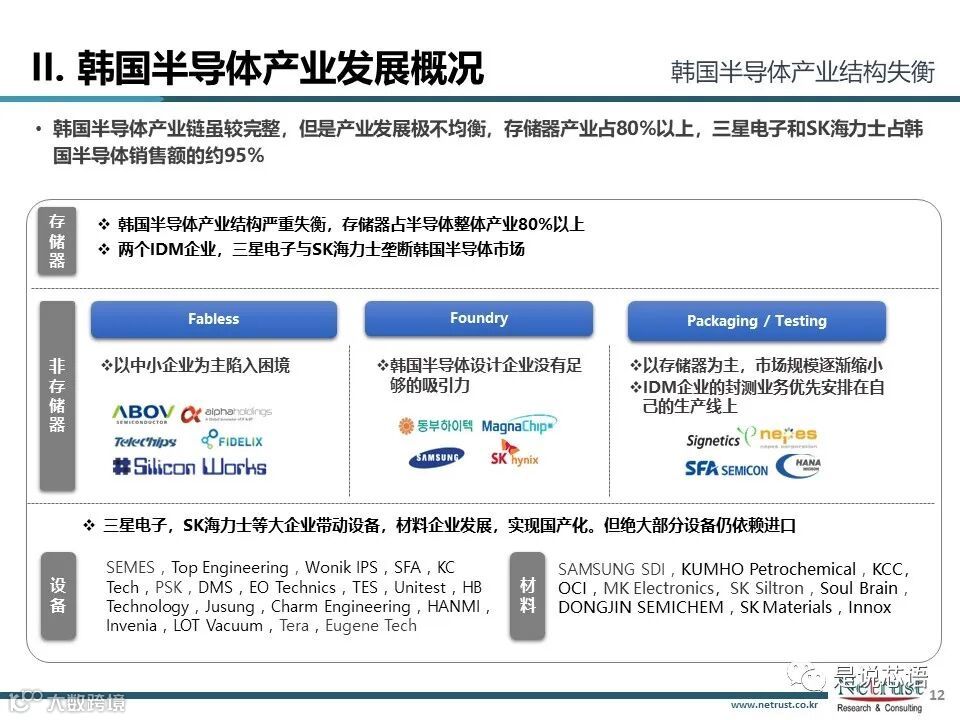This screenshot has width=960, height=720.
Task: Click the word SEMES in equipment list
Action: click(x=130, y=568)
